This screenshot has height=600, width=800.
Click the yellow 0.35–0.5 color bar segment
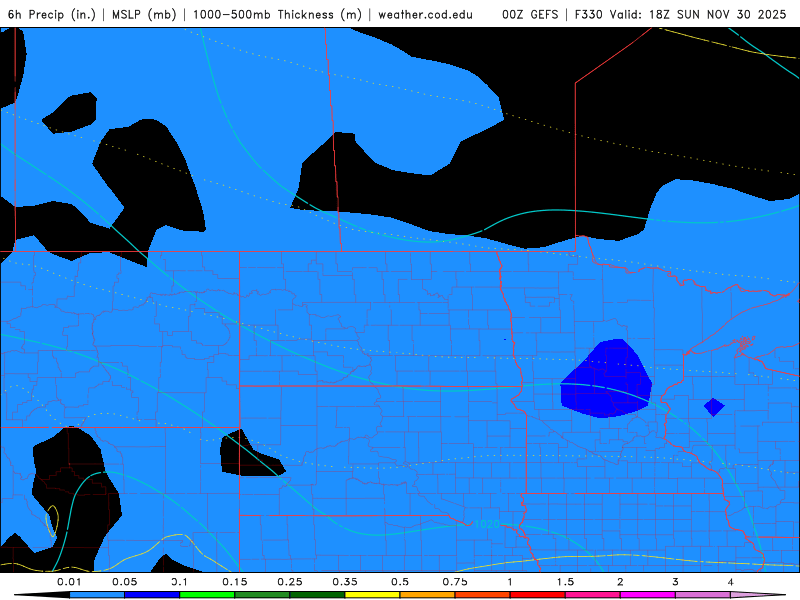pyautogui.click(x=372, y=595)
